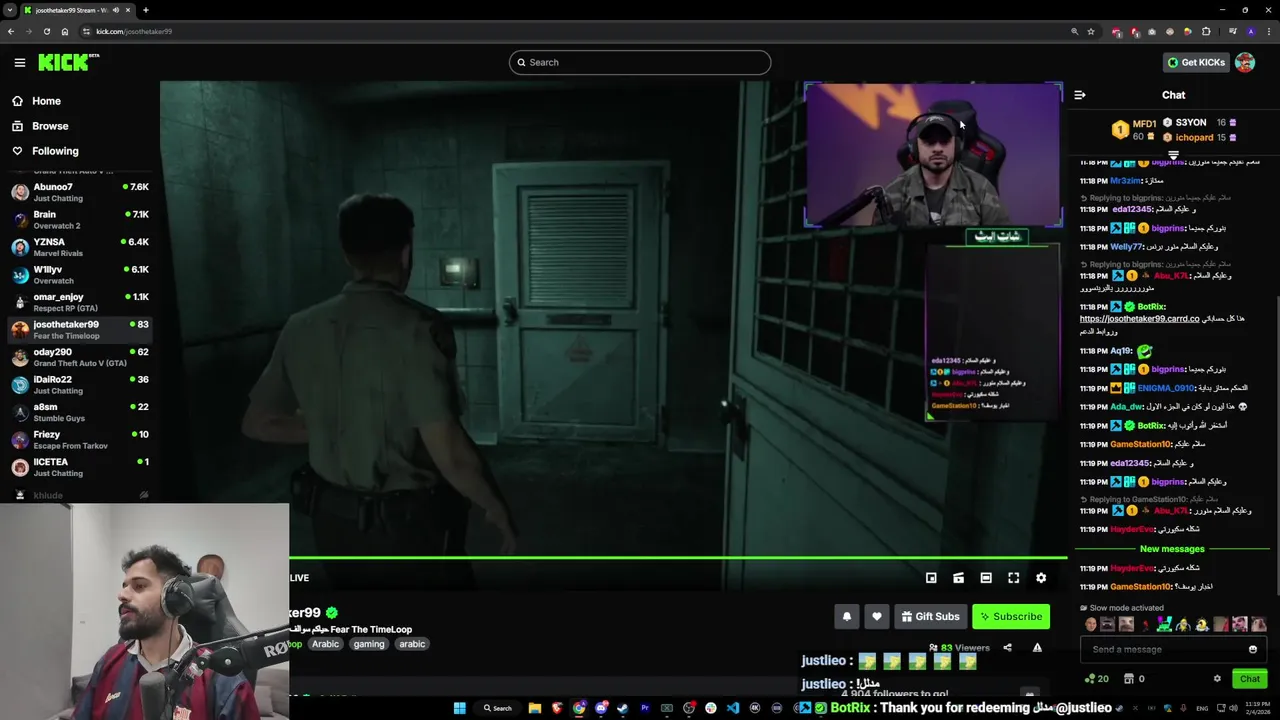Open Discord from the taskbar
This screenshot has width=1280, height=720.
tap(601, 708)
